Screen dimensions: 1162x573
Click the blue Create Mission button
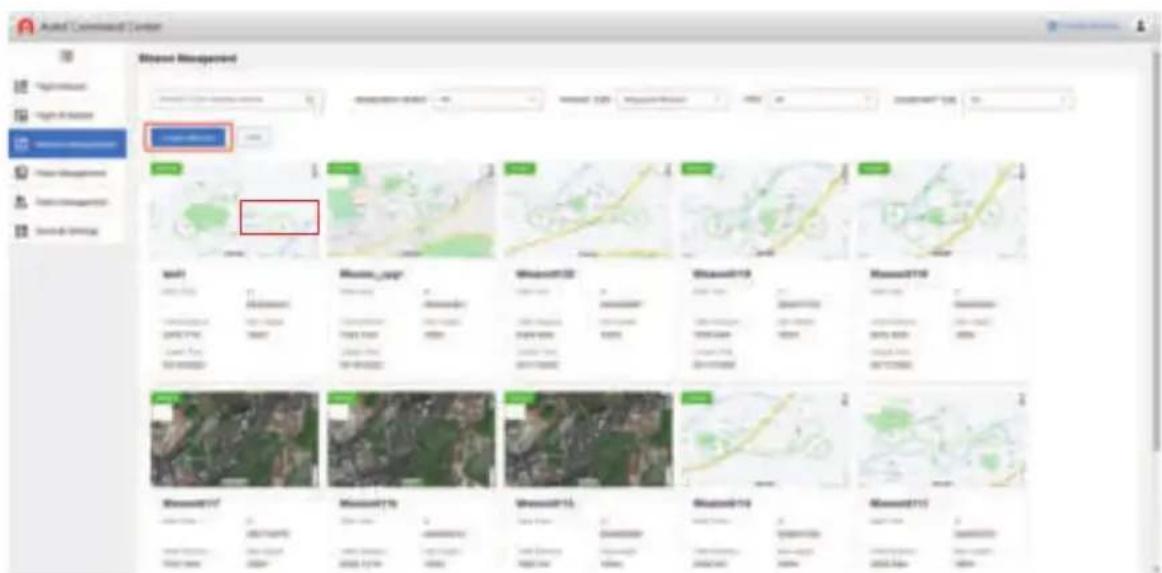pos(188,138)
